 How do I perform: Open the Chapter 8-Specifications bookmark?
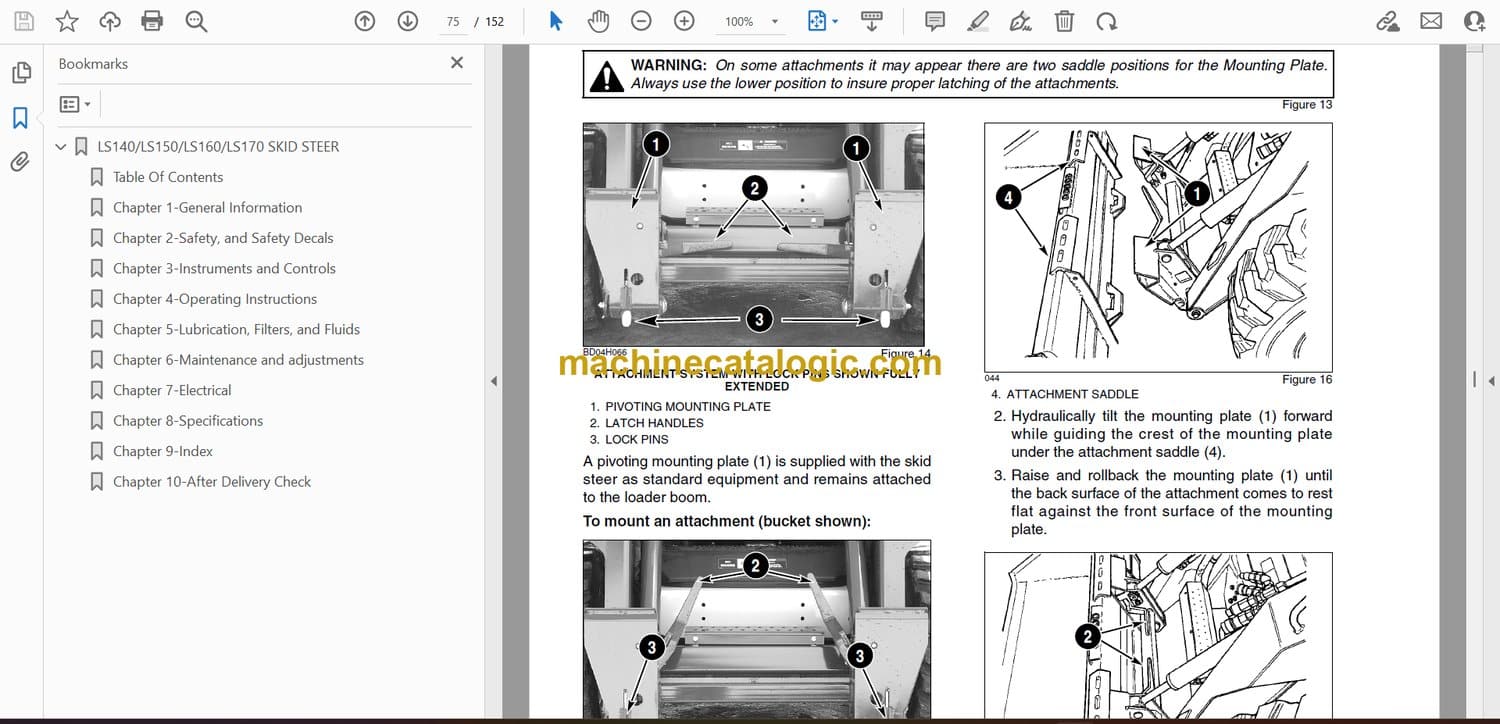coord(188,421)
